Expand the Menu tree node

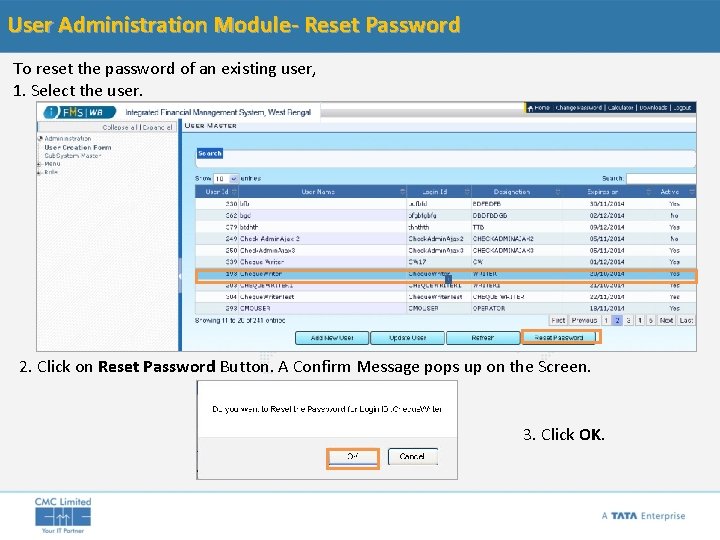click(x=40, y=164)
